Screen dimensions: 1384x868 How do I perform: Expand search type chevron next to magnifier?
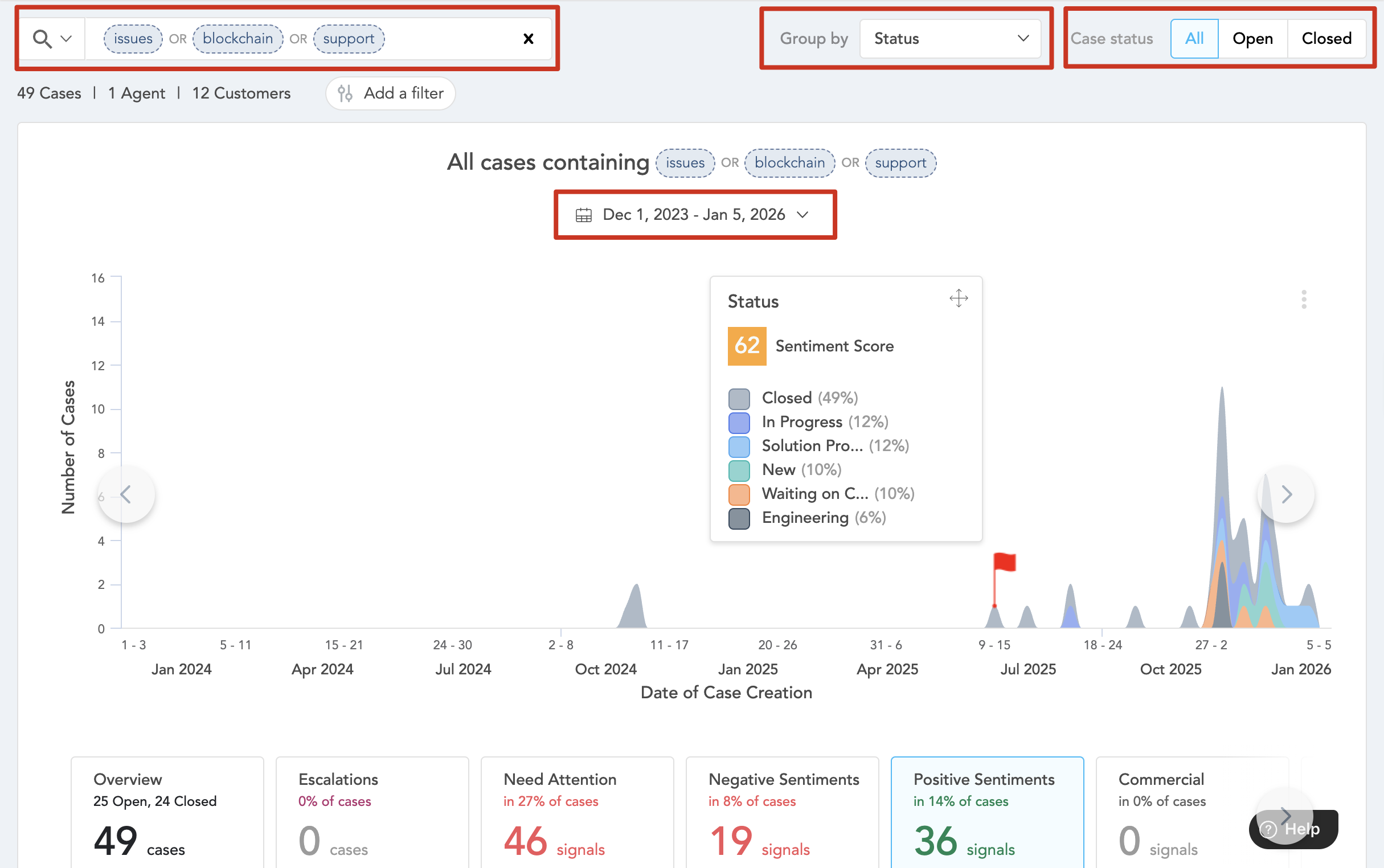click(66, 39)
